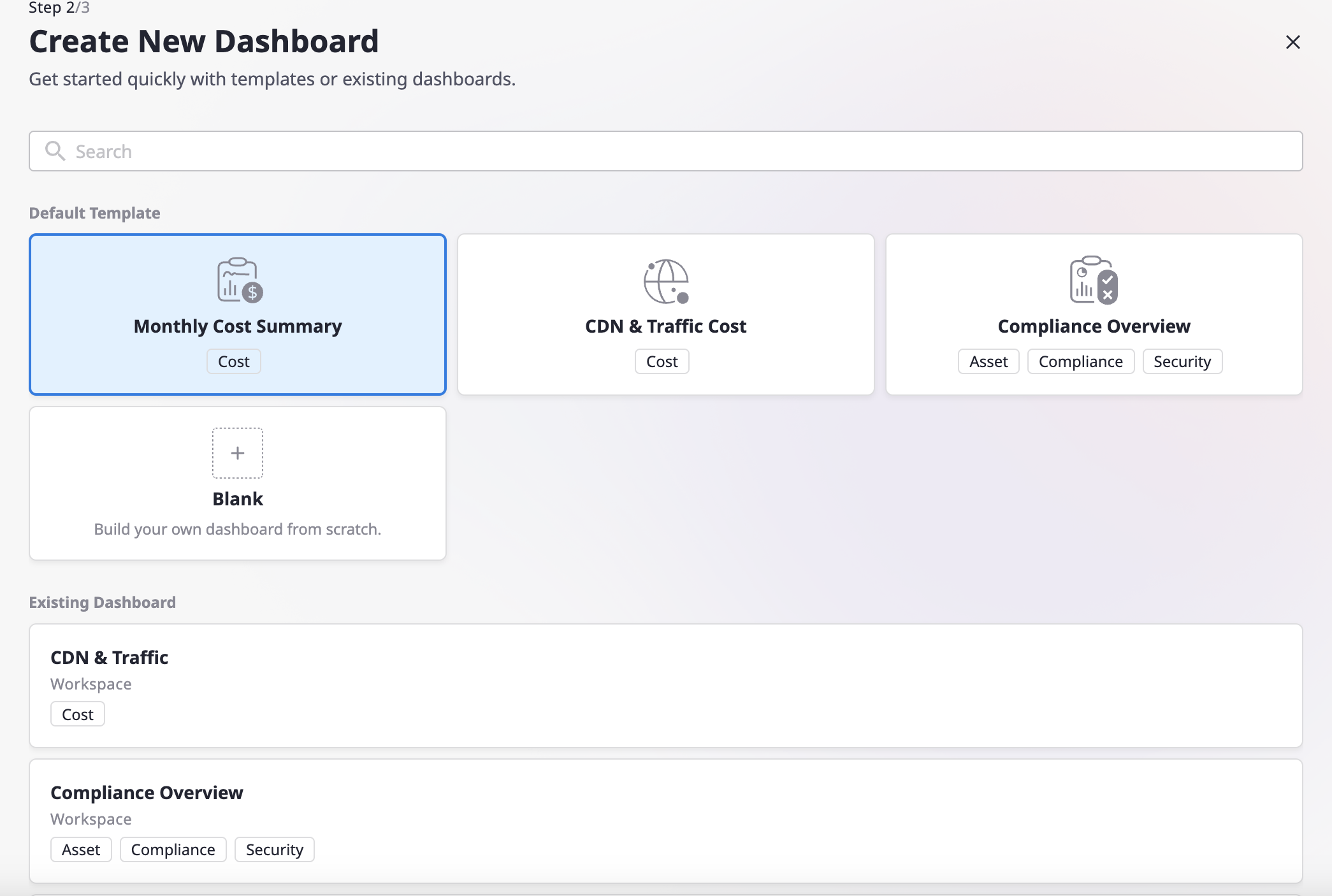
Task: Click the Compliance Overview clipboard-check icon
Action: (x=1094, y=280)
